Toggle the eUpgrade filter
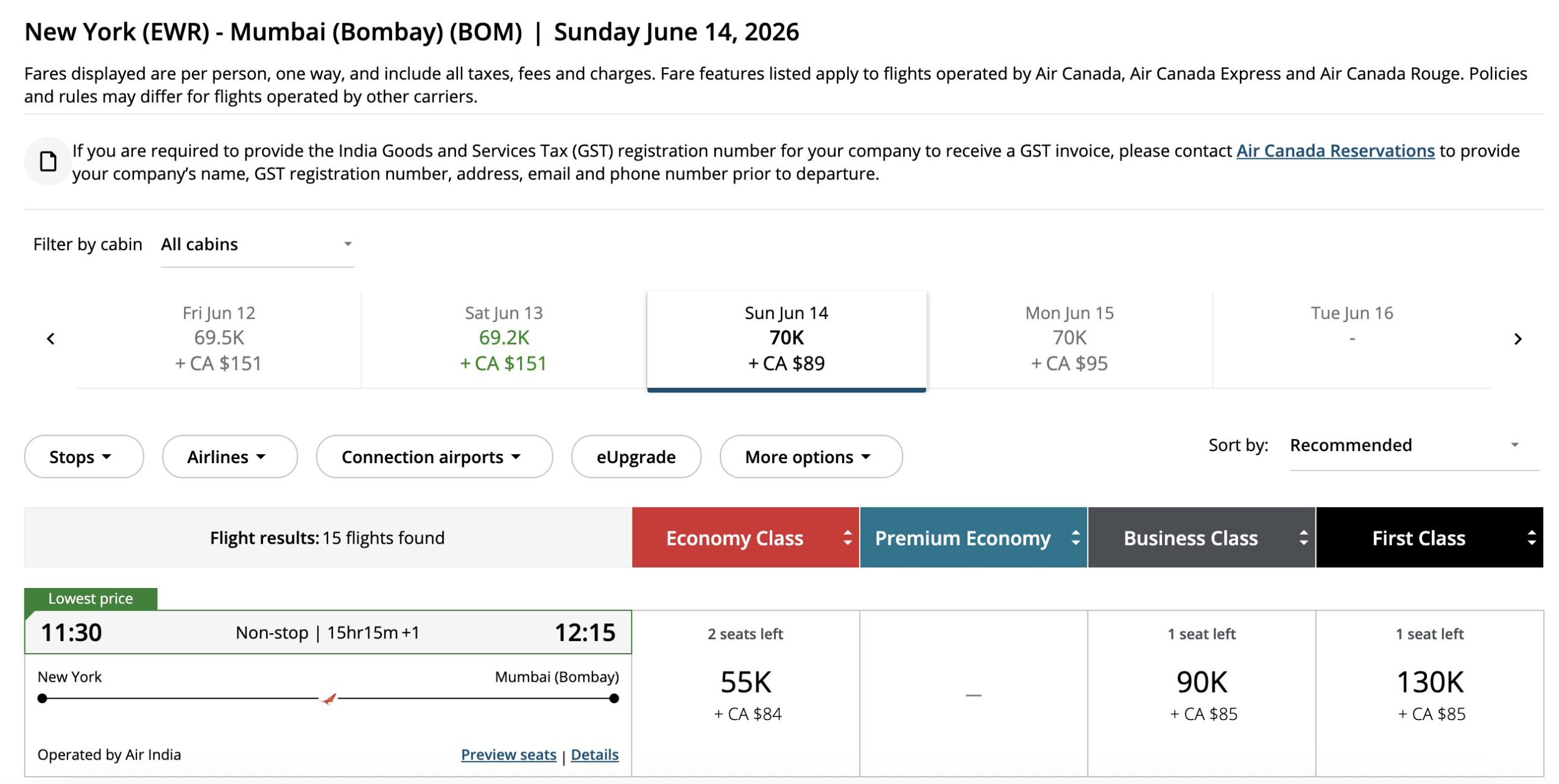 coord(636,457)
